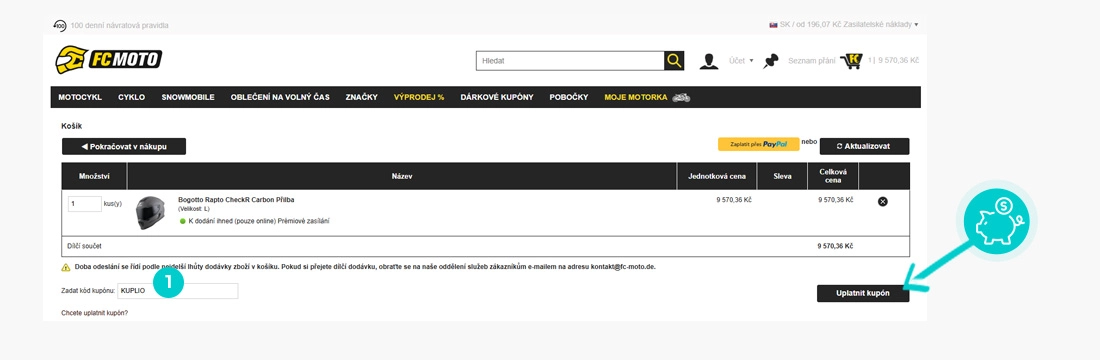Open the Moje Motorka menu
Viewport: 1100px width, 360px height.
click(636, 97)
